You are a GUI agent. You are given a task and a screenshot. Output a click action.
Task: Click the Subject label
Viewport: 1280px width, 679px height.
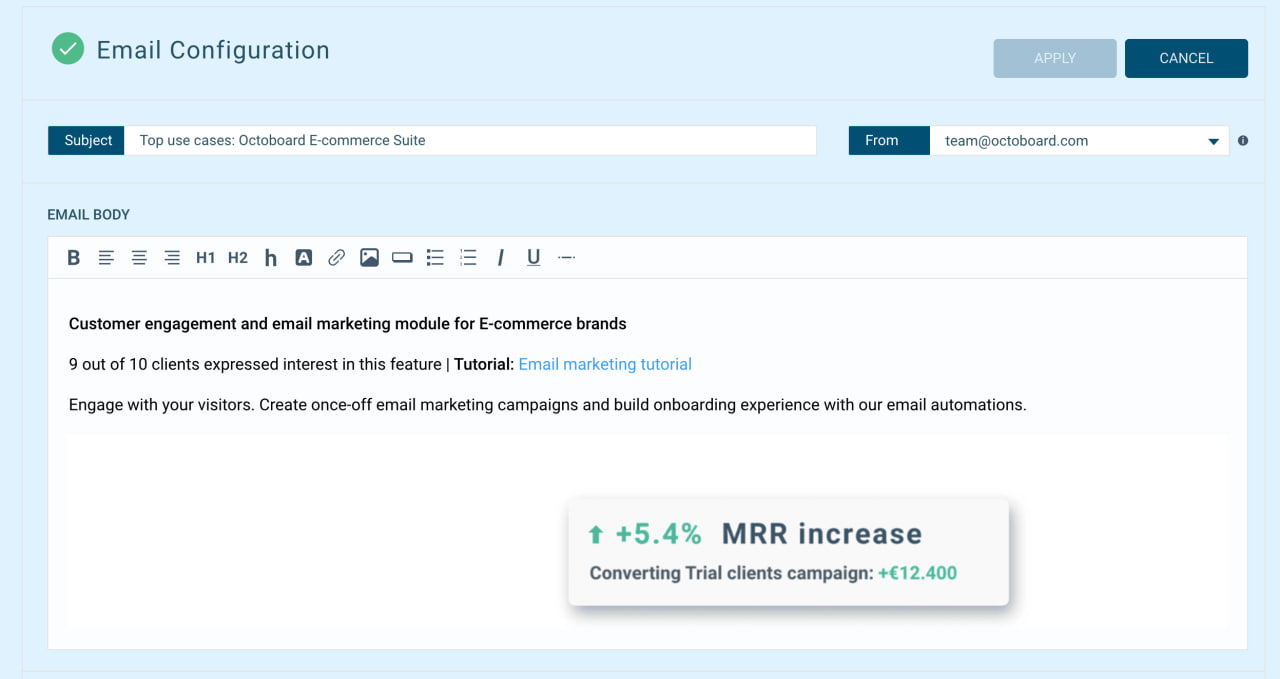[x=87, y=141]
